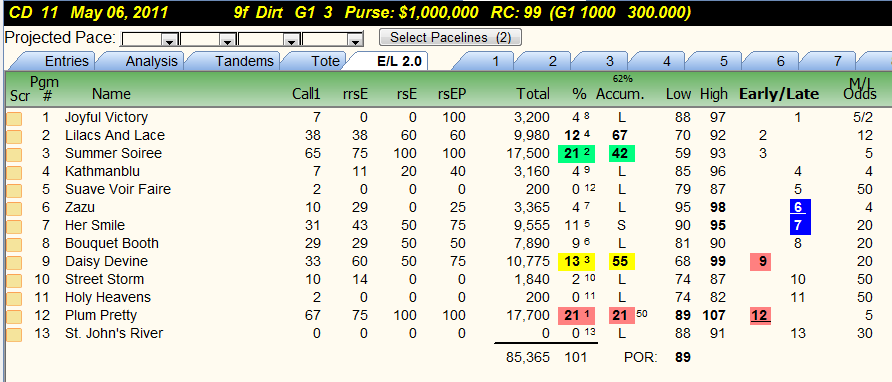
Task: Select the yellow 13 percent cell for Daisy Devine
Action: click(x=577, y=262)
